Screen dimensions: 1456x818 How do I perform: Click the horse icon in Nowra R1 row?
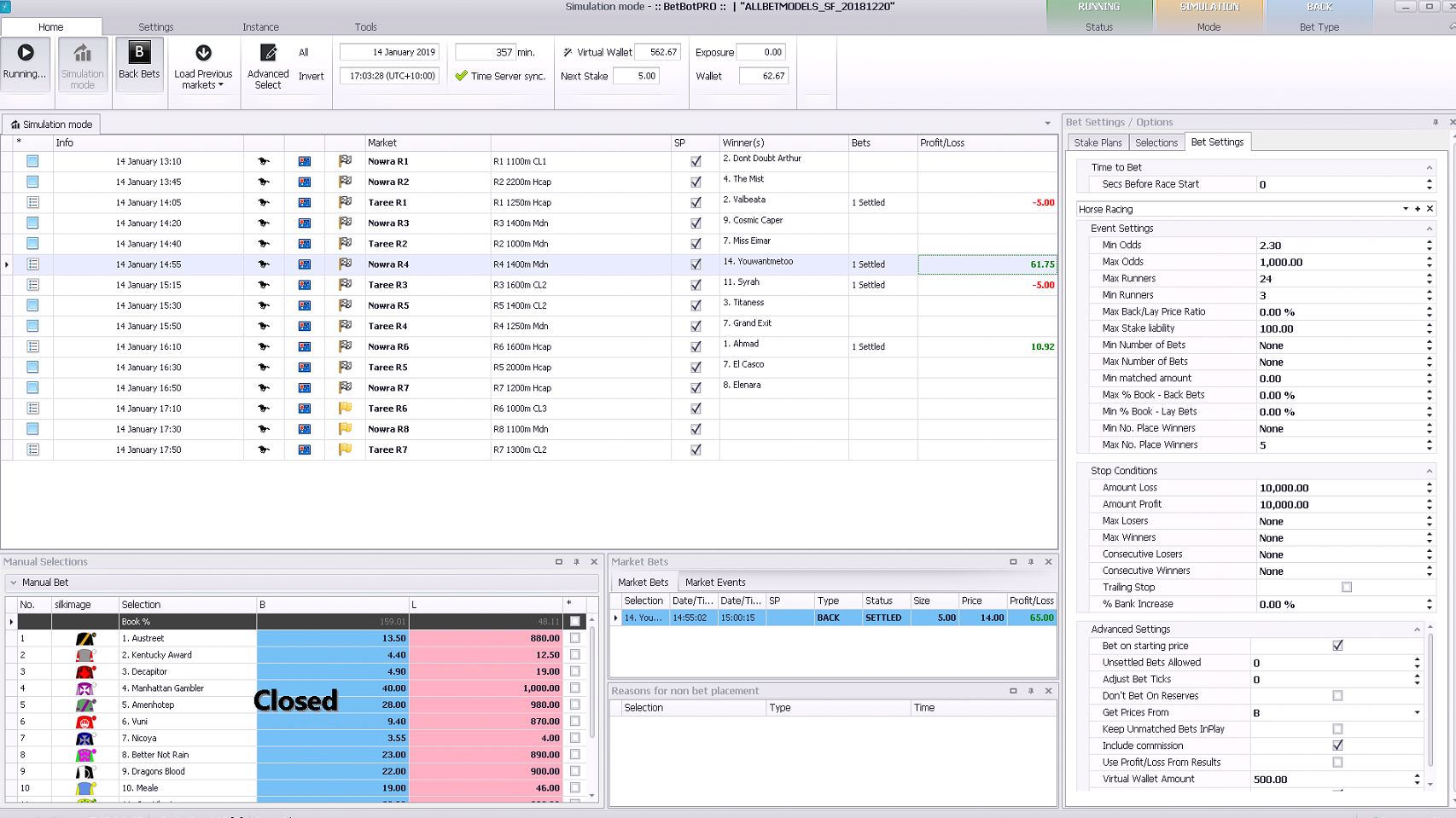tap(264, 161)
